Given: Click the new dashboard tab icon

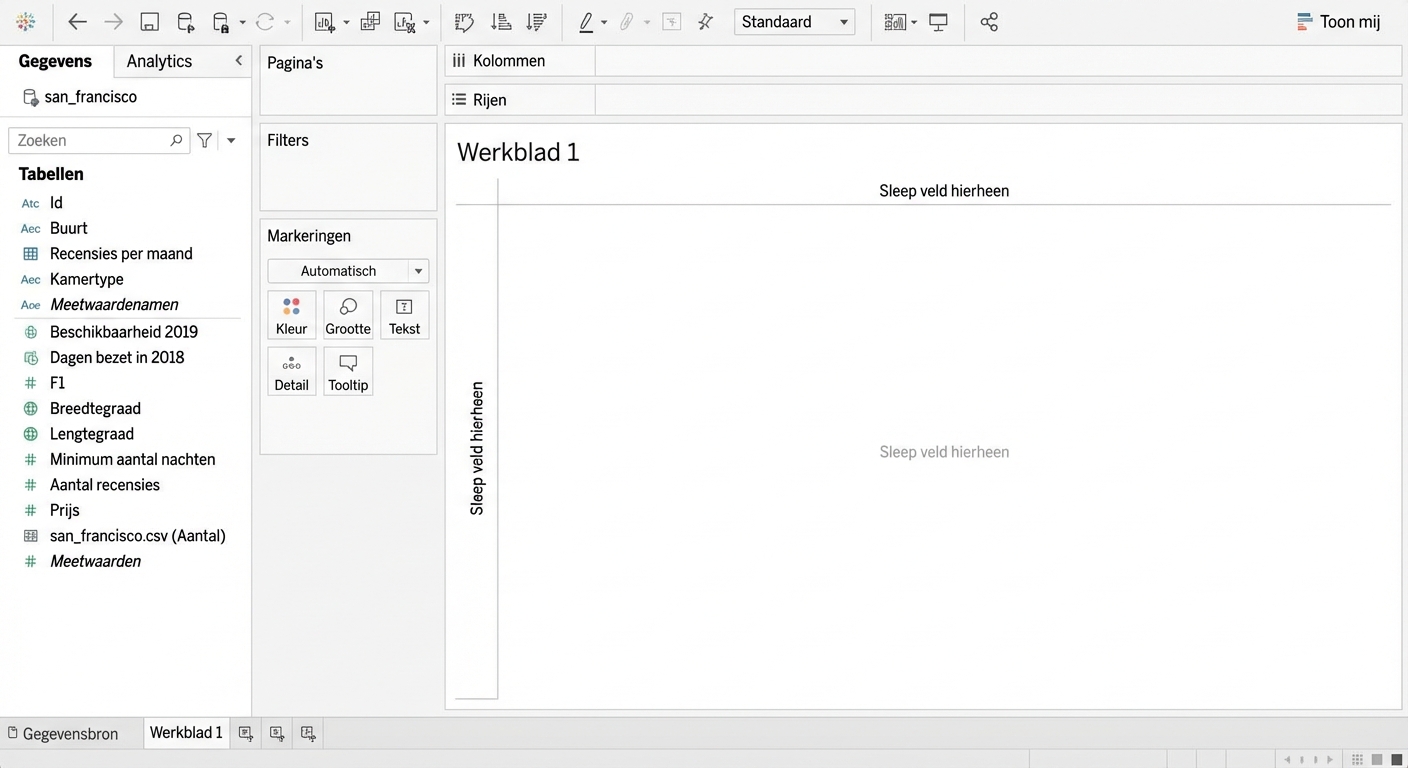Looking at the screenshot, I should [277, 734].
